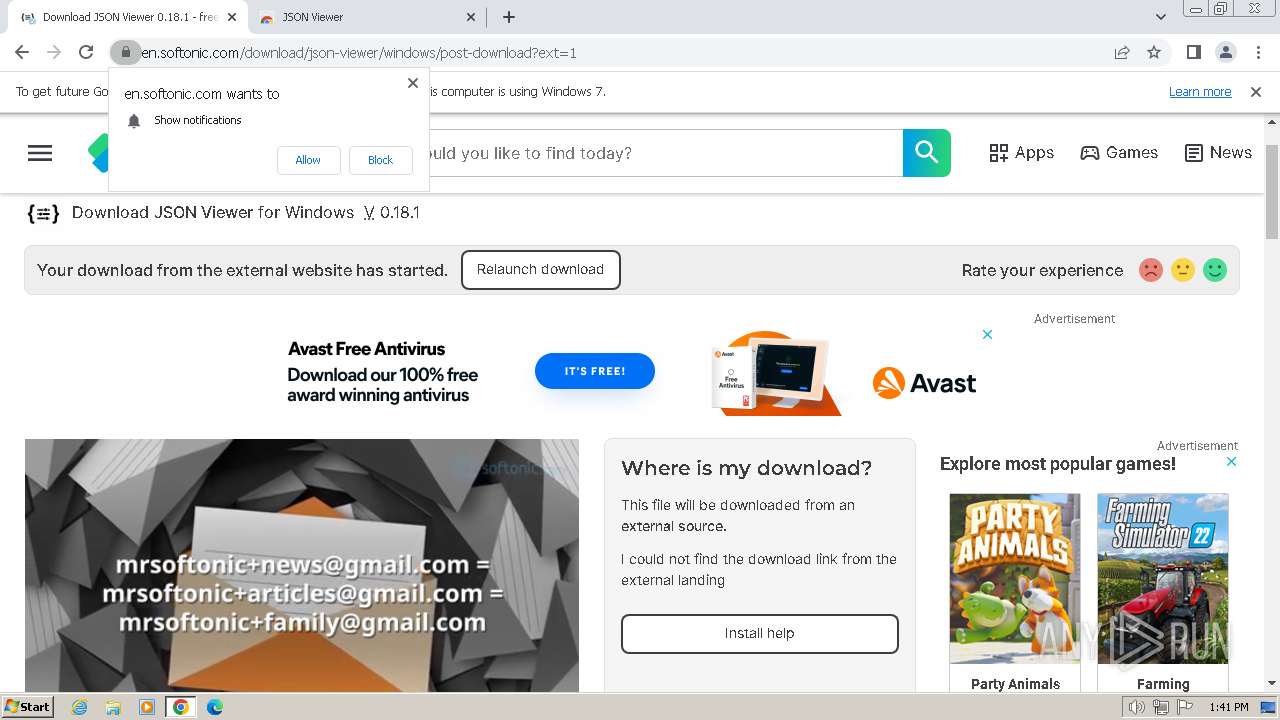Open the mrsoftonic gmail article image
The height and width of the screenshot is (720, 1280).
point(302,565)
